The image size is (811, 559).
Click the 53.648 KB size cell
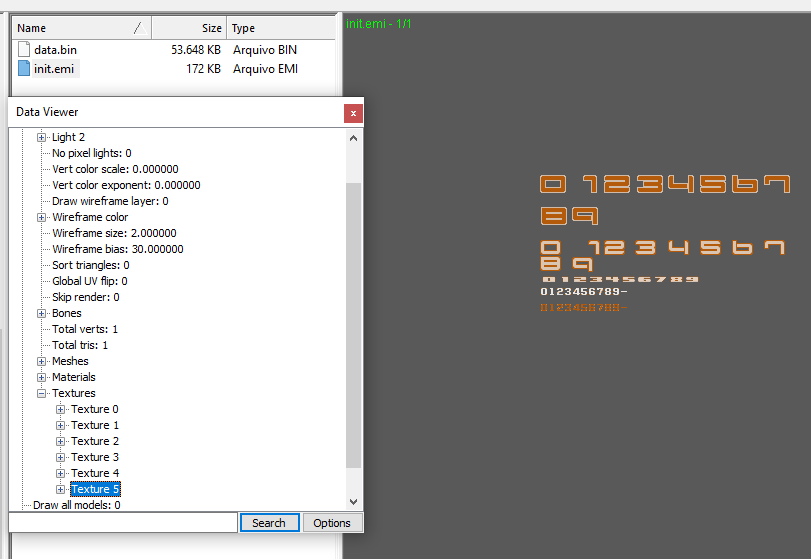(196, 50)
